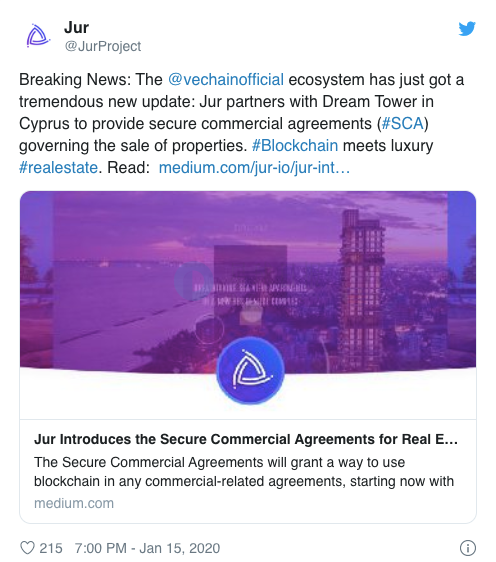
Task: Open the Jur profile avatar
Action: (38, 36)
